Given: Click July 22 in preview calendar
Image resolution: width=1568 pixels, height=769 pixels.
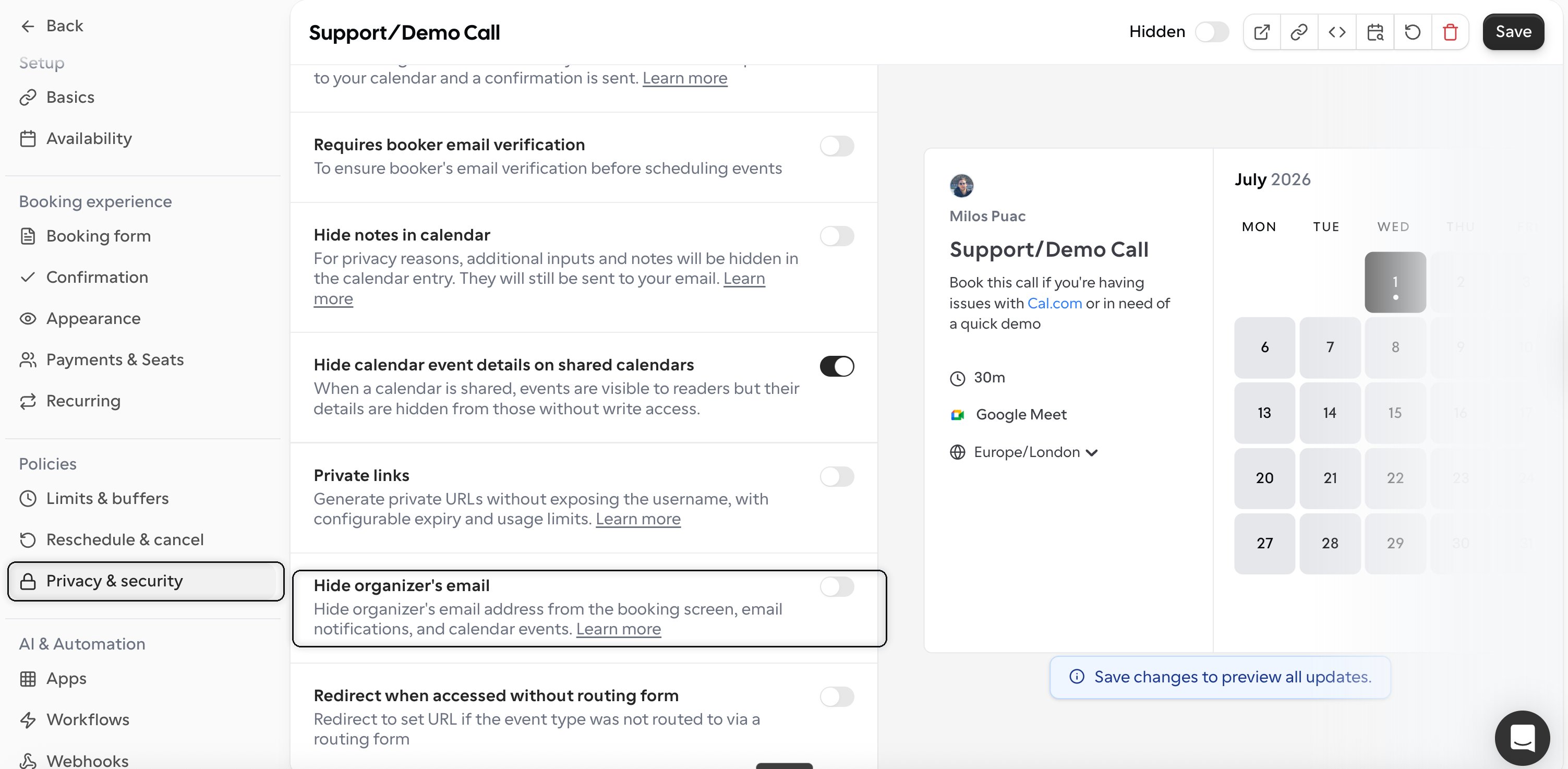Looking at the screenshot, I should click(1394, 478).
